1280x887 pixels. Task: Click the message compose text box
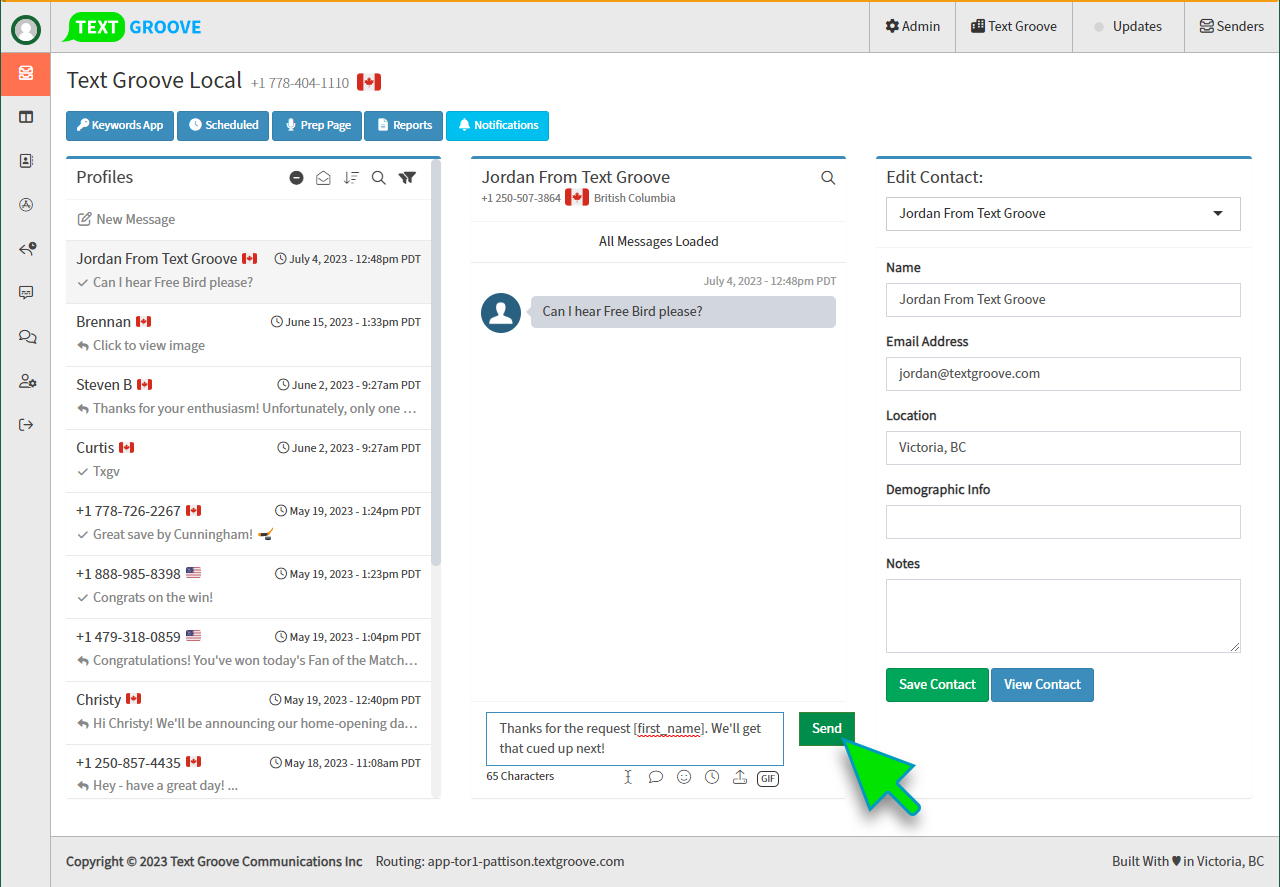[x=635, y=739]
